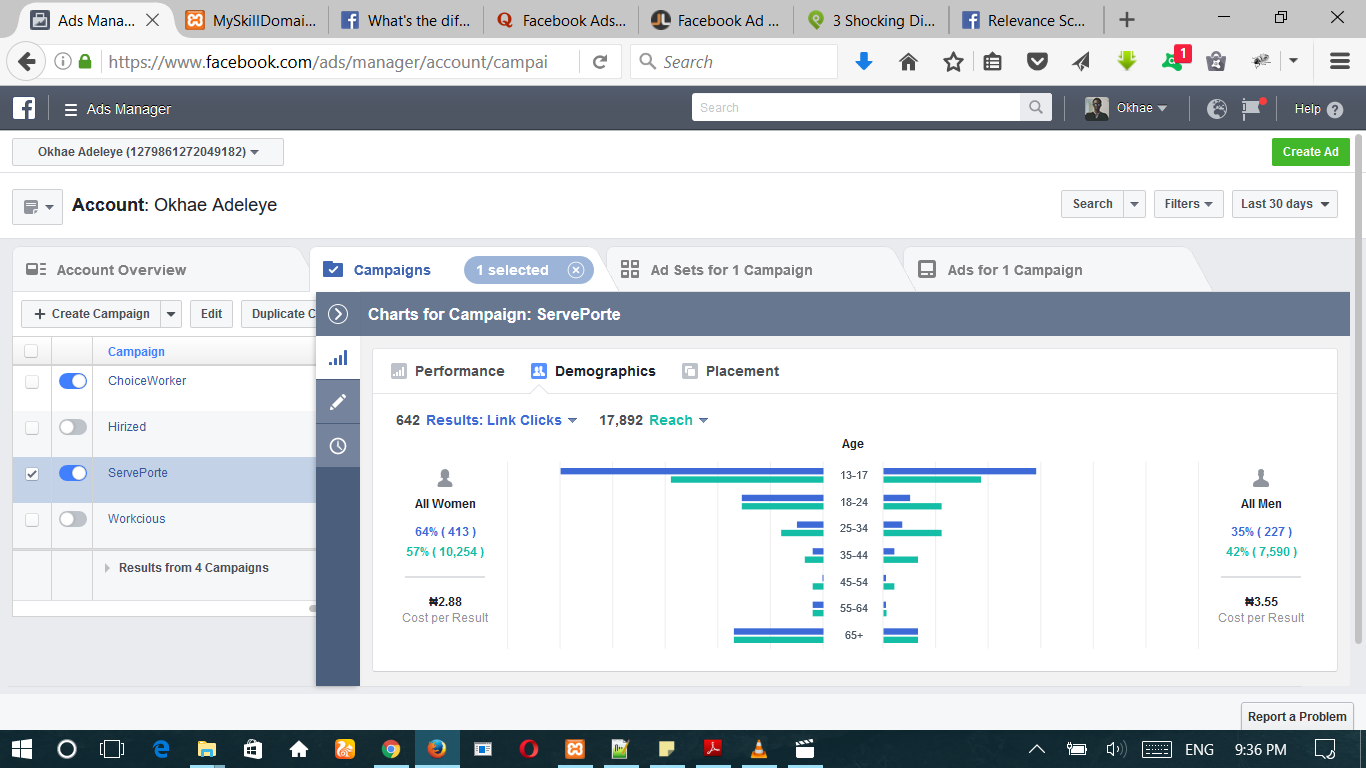Open the clock history icon in side panel

coord(338,446)
